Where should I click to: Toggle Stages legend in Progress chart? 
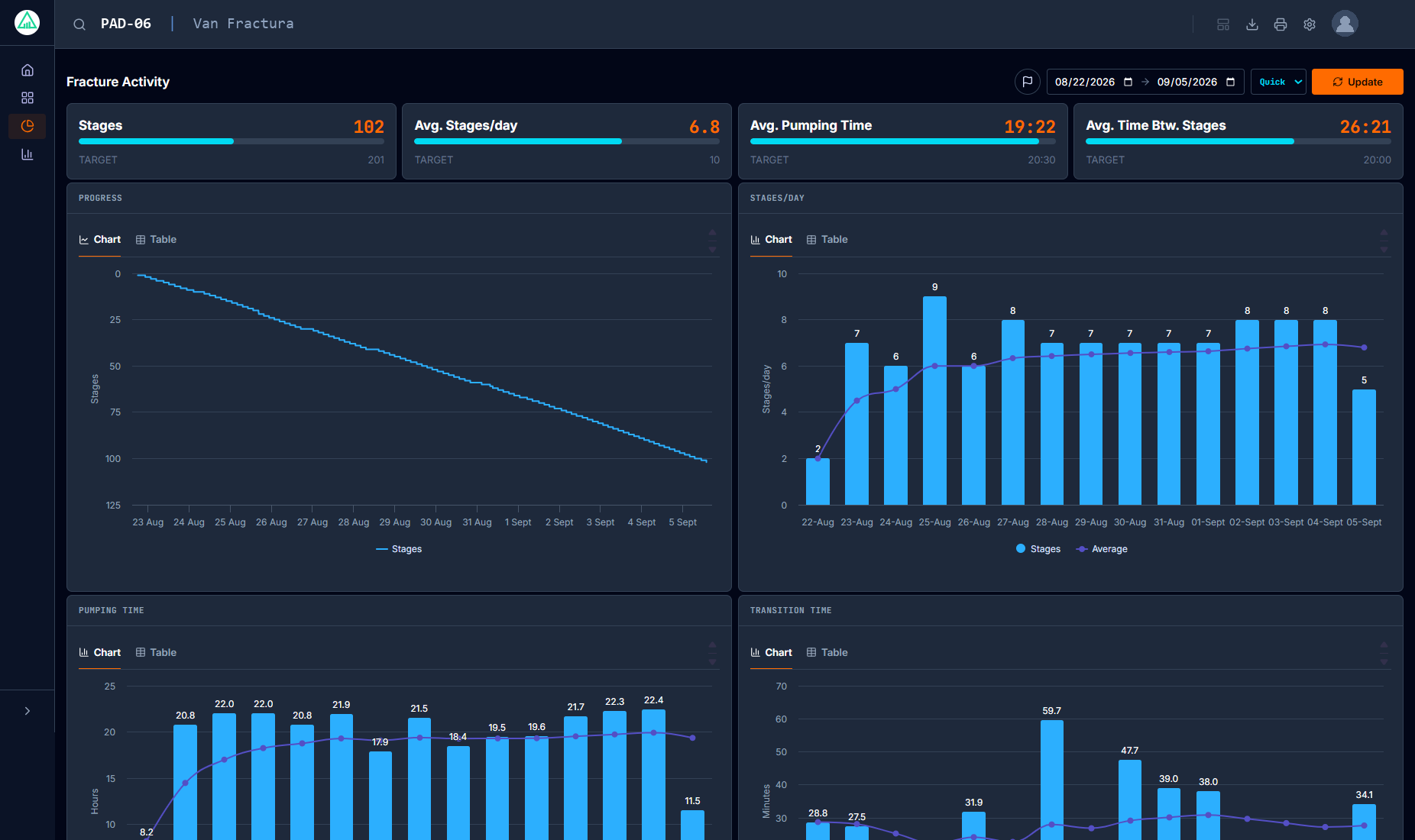[x=399, y=549]
